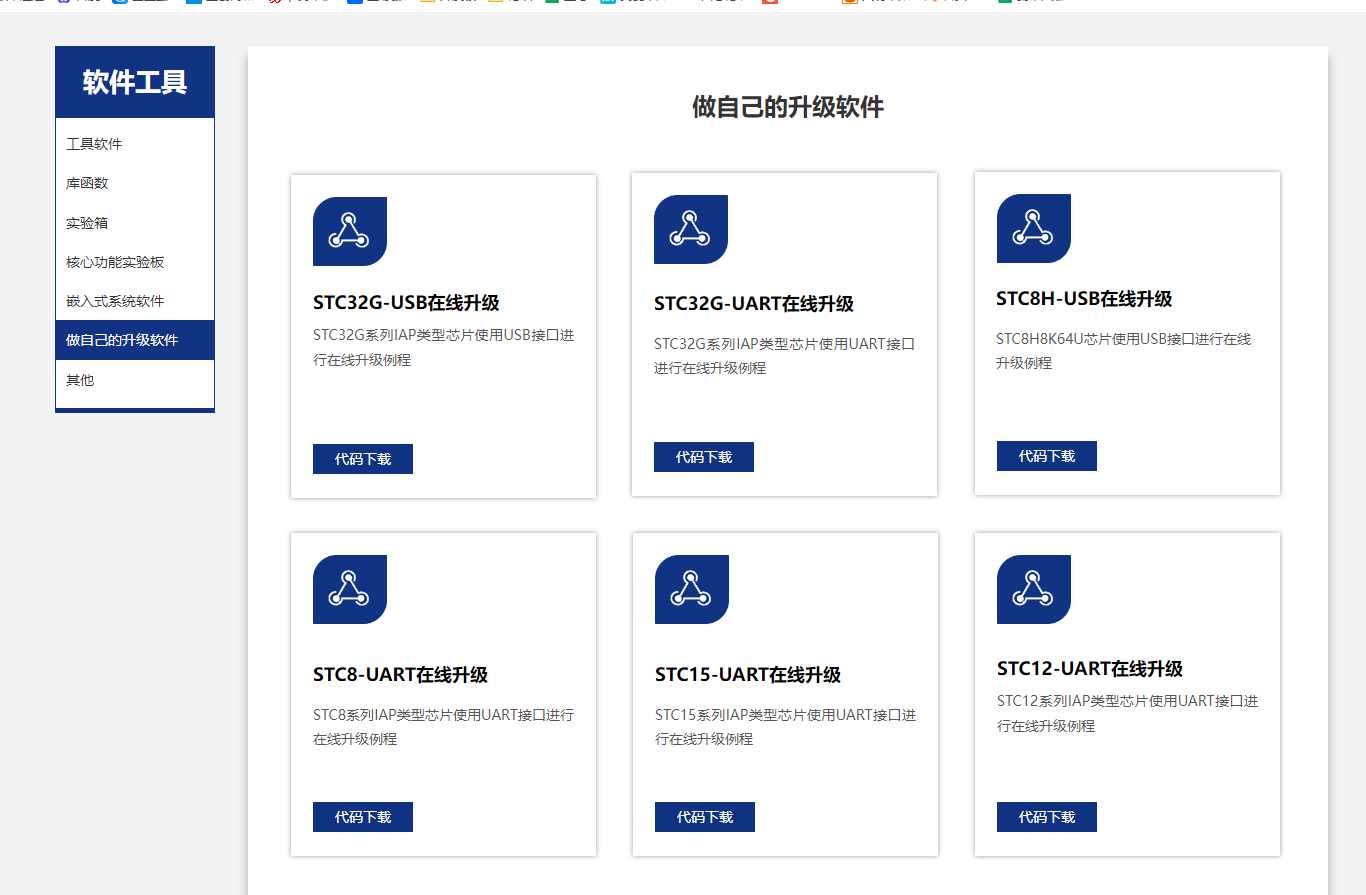Click the STC32G系列 USB接口 description text

pos(443,347)
